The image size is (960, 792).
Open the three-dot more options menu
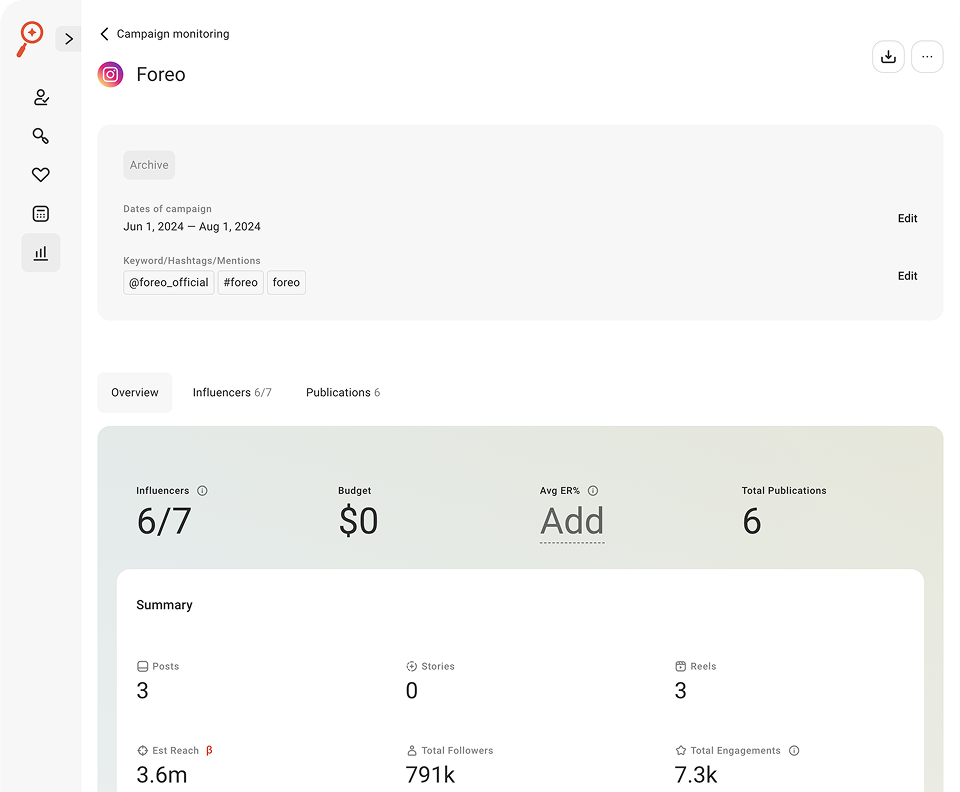point(928,57)
